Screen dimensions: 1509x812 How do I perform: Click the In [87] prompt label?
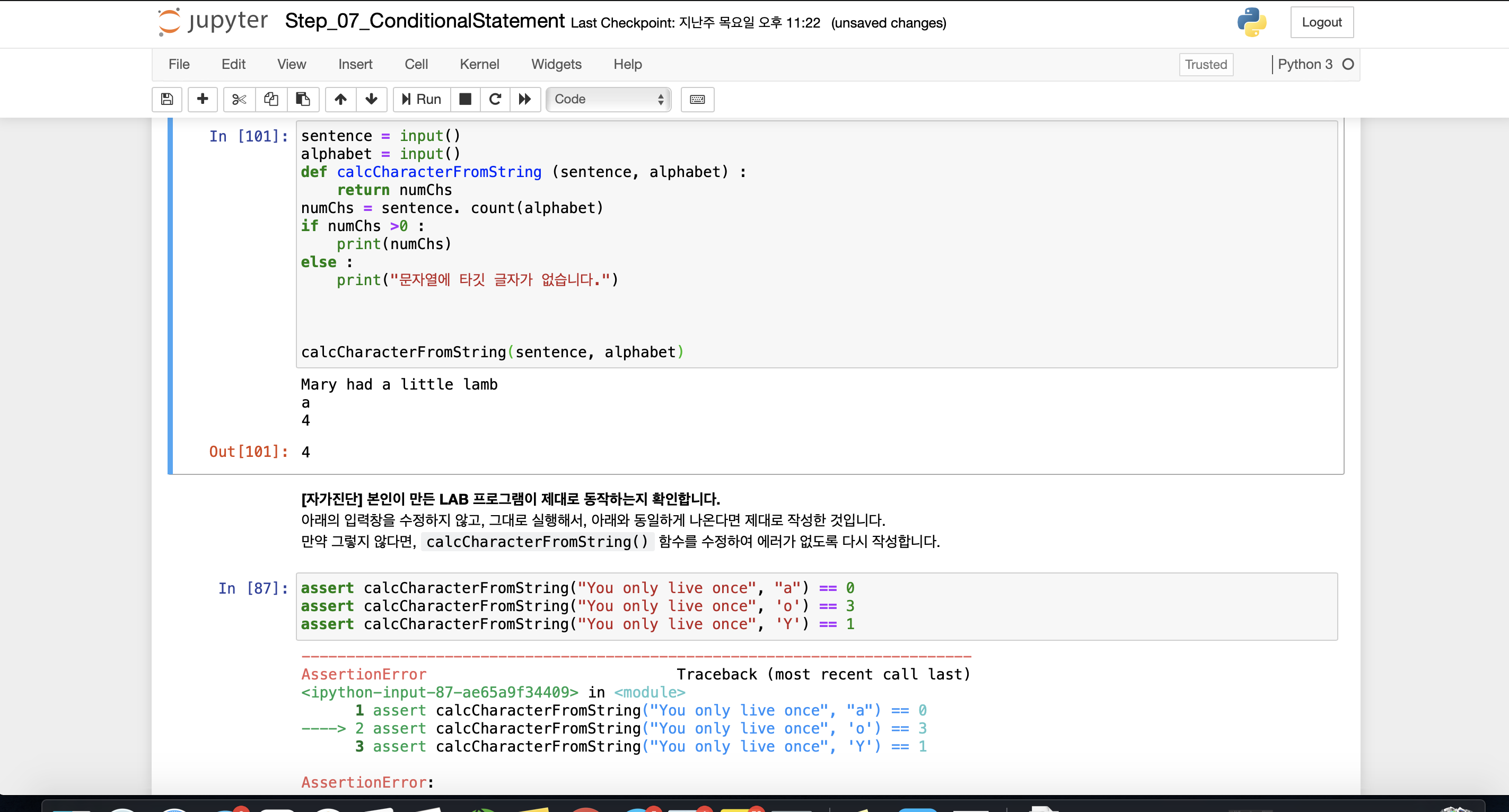[253, 588]
